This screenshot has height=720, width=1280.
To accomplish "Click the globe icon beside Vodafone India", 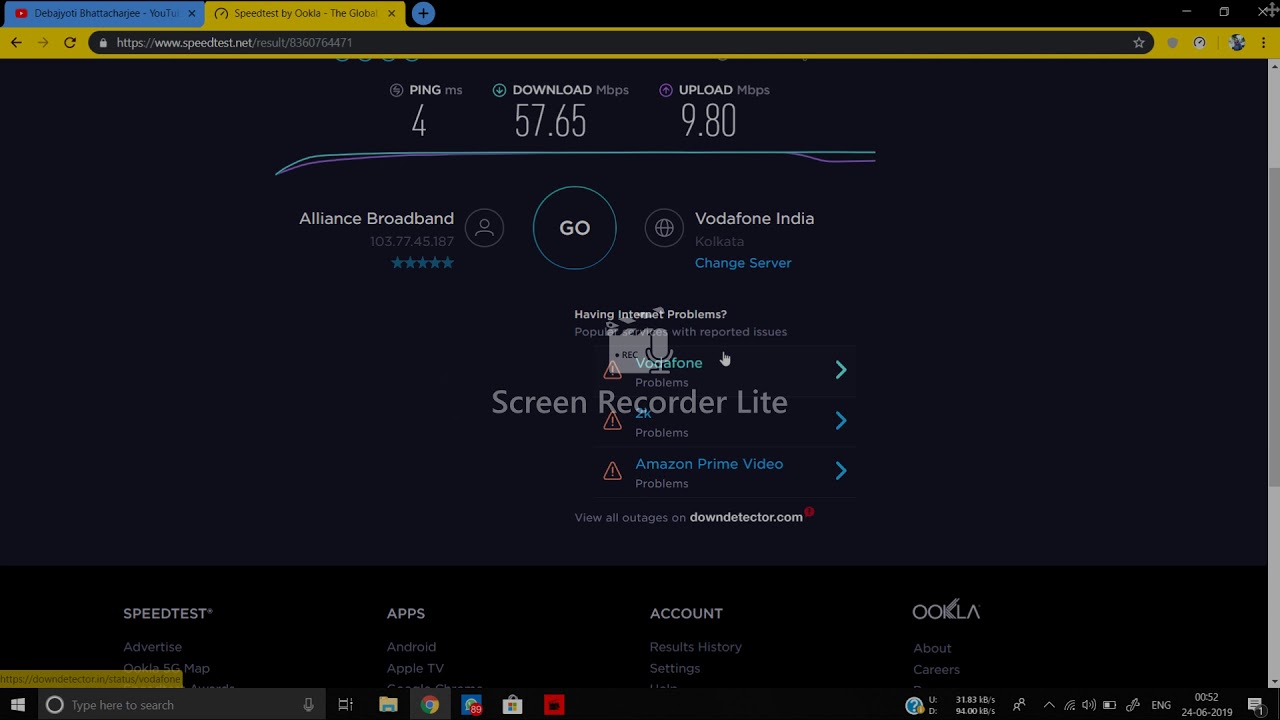I will (664, 228).
